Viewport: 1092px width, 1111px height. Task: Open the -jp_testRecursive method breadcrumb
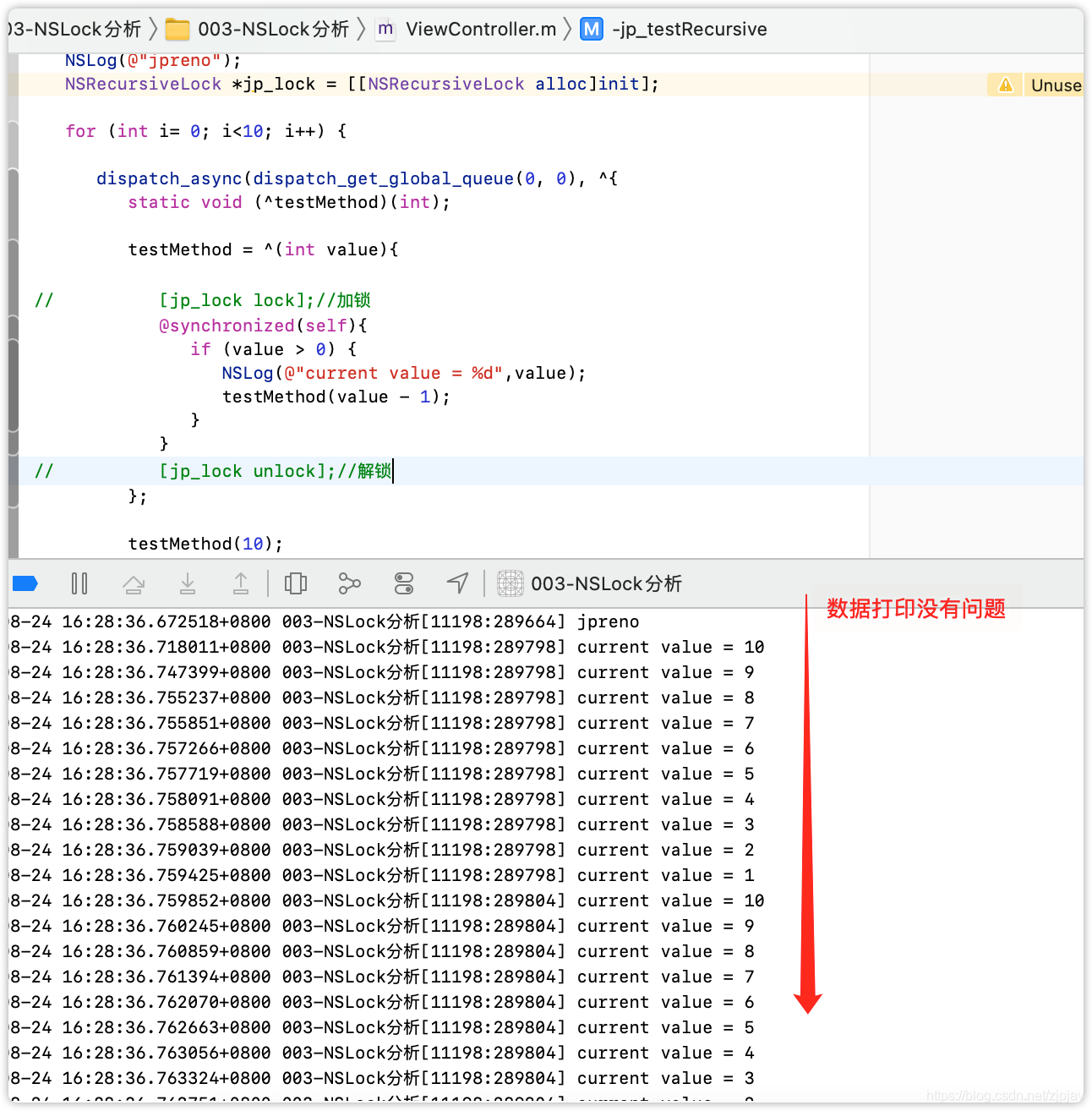click(690, 30)
